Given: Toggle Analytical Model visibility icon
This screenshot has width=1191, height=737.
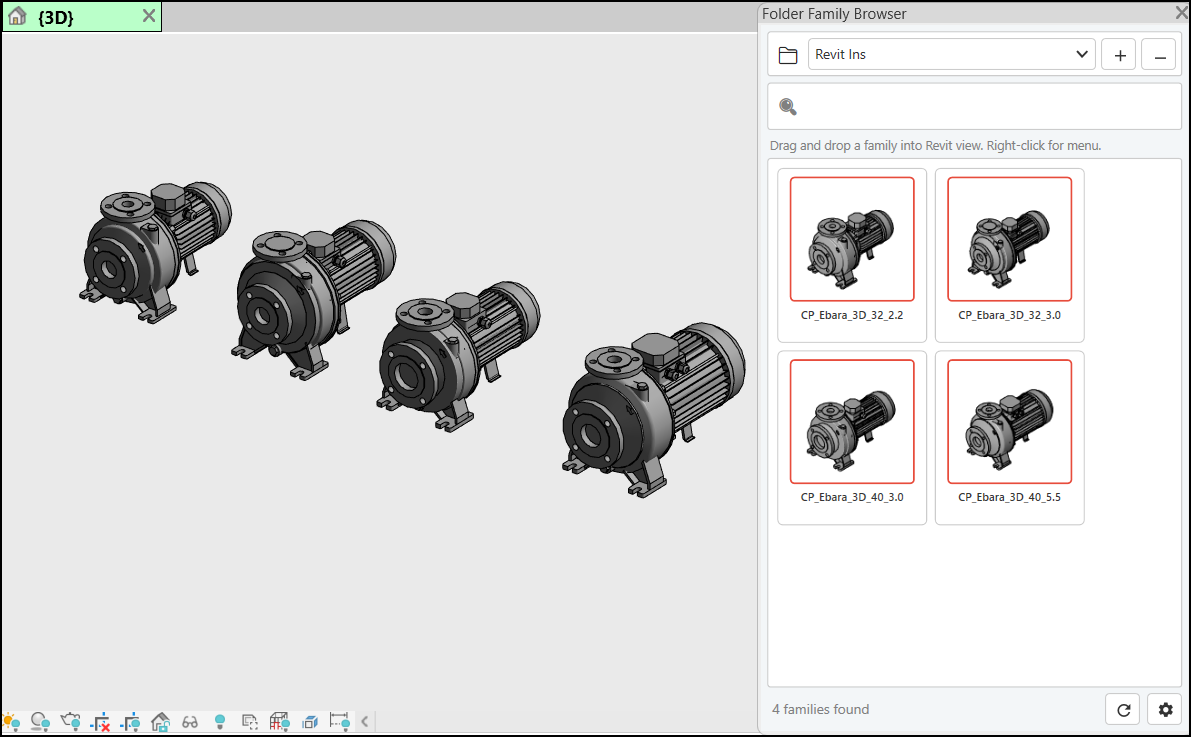Looking at the screenshot, I should (x=280, y=721).
